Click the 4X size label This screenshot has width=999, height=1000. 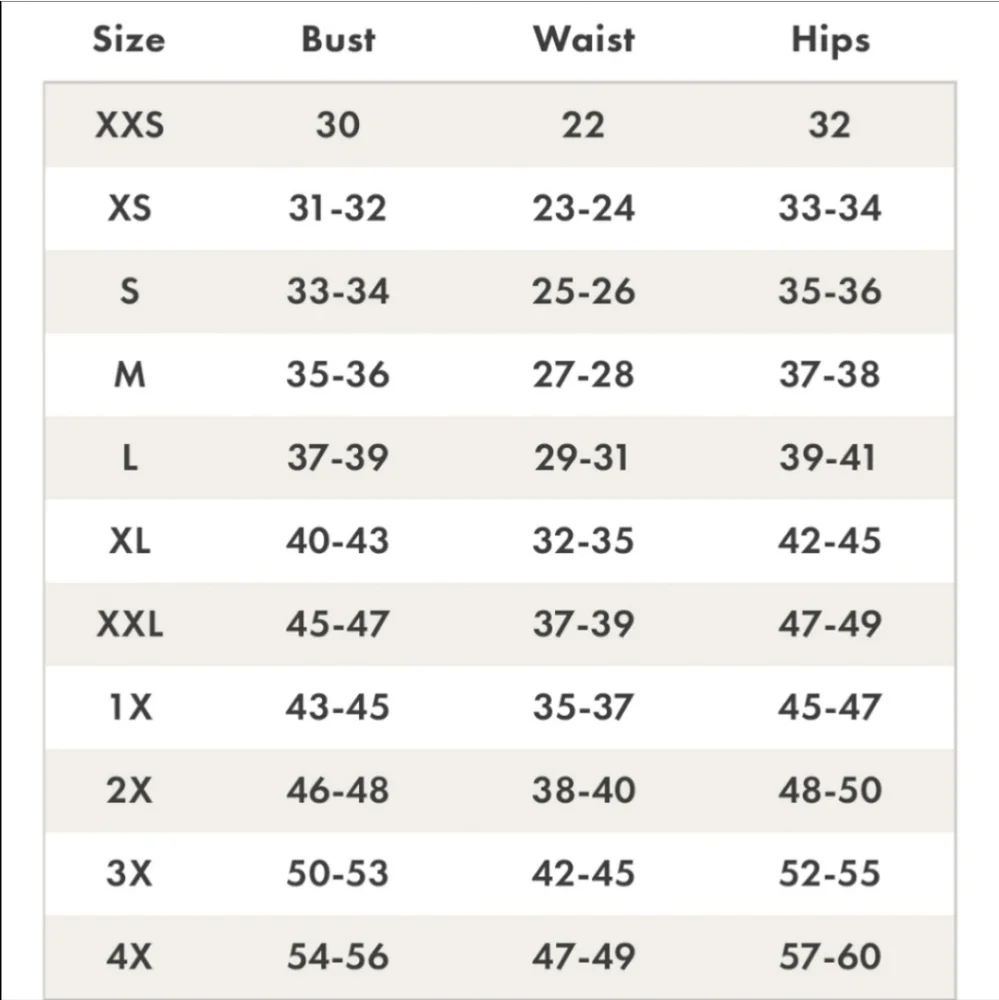130,956
